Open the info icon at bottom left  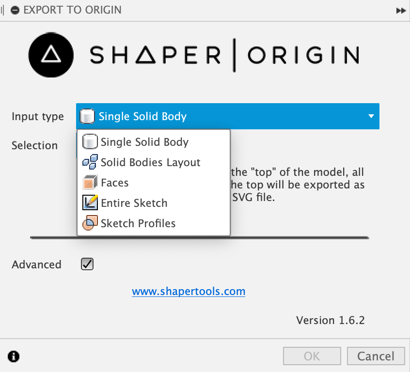[14, 357]
